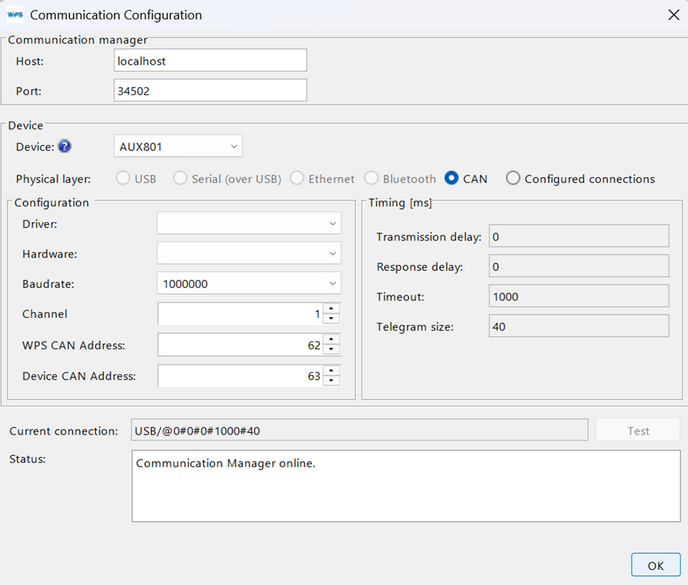Click the Device help question mark icon
Screen dimensions: 688x585
coord(65,147)
